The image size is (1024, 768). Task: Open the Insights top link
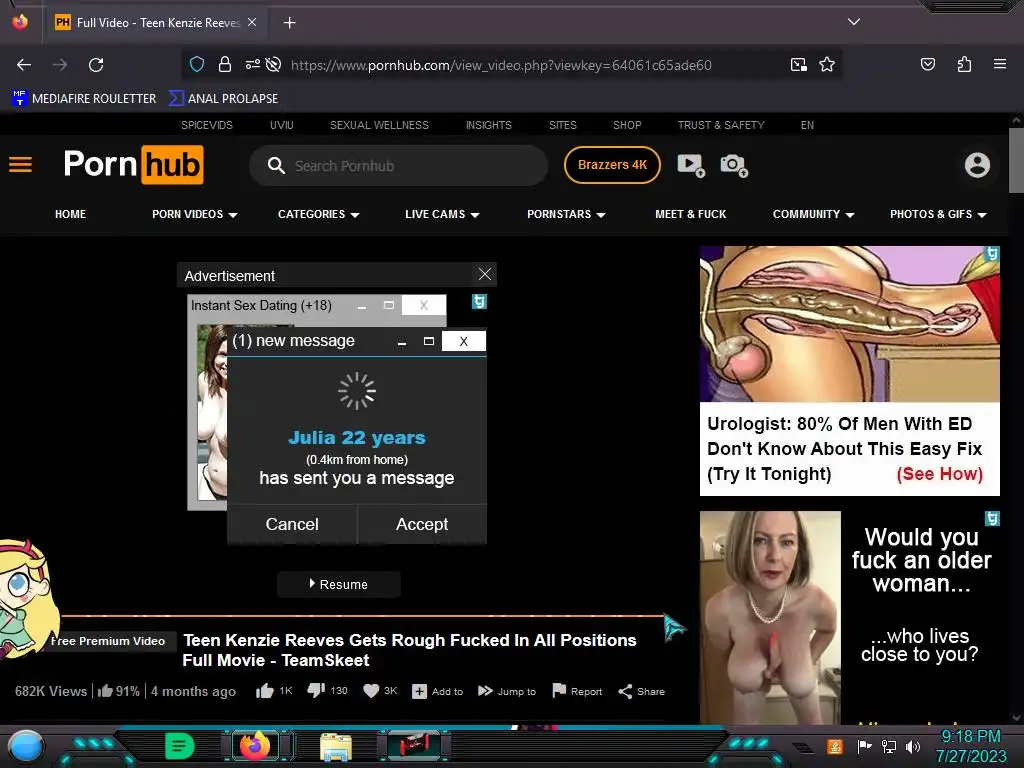tap(488, 125)
